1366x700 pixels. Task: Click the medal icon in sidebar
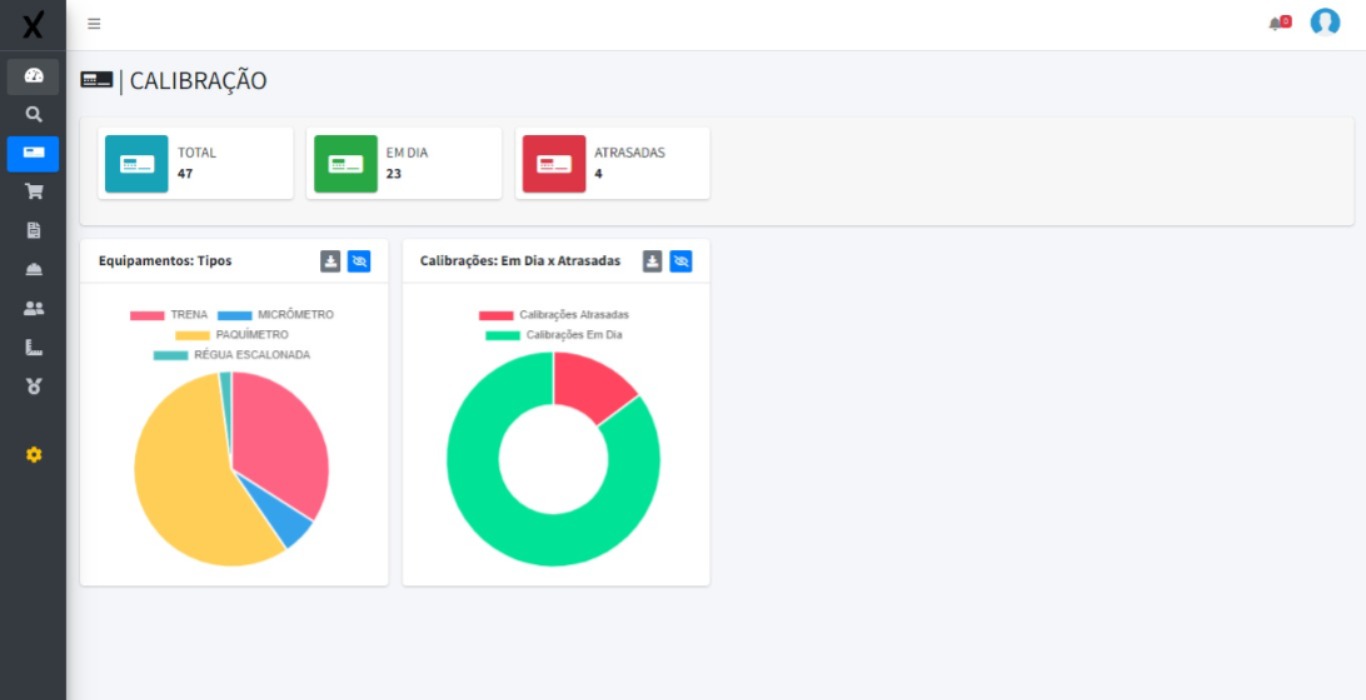pos(33,386)
